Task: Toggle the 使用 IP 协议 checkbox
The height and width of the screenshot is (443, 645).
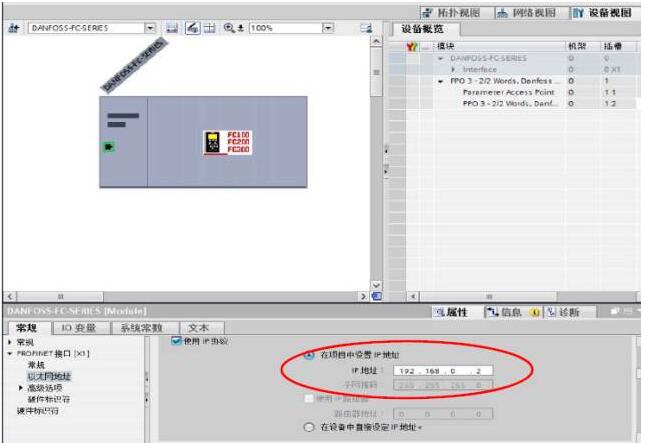Action: [176, 342]
